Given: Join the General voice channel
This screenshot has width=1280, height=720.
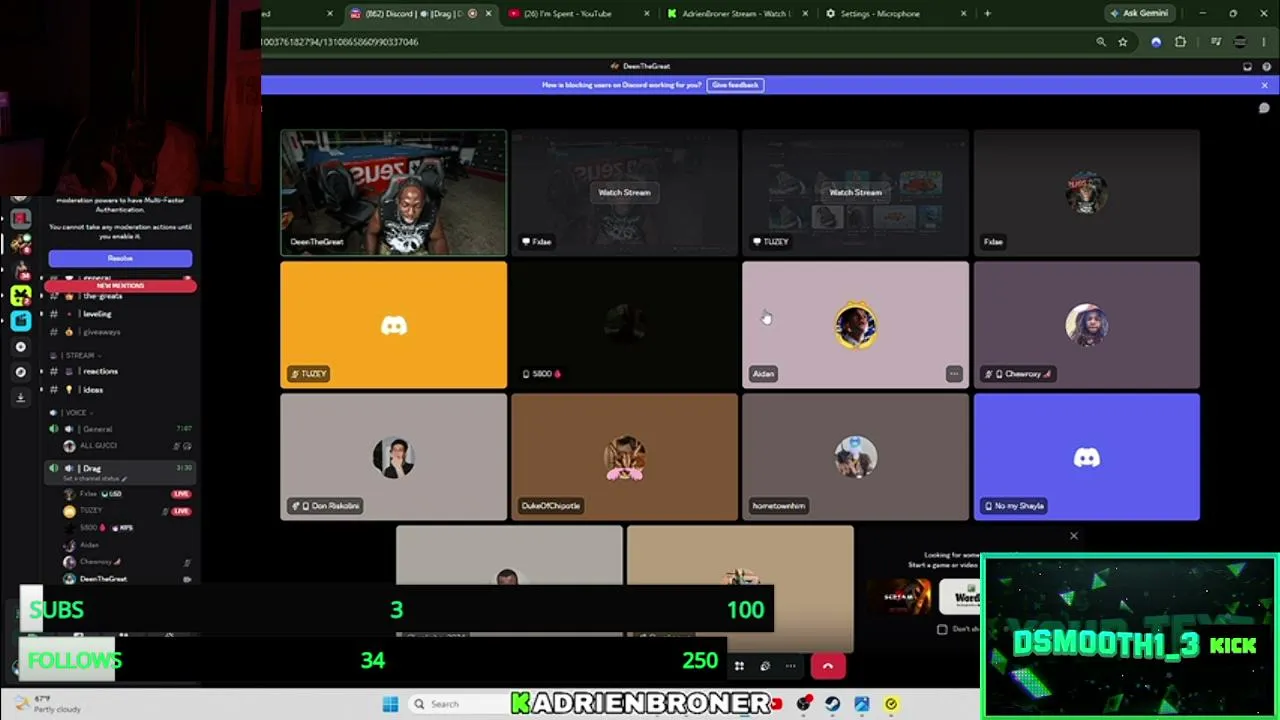Looking at the screenshot, I should click(x=120, y=429).
